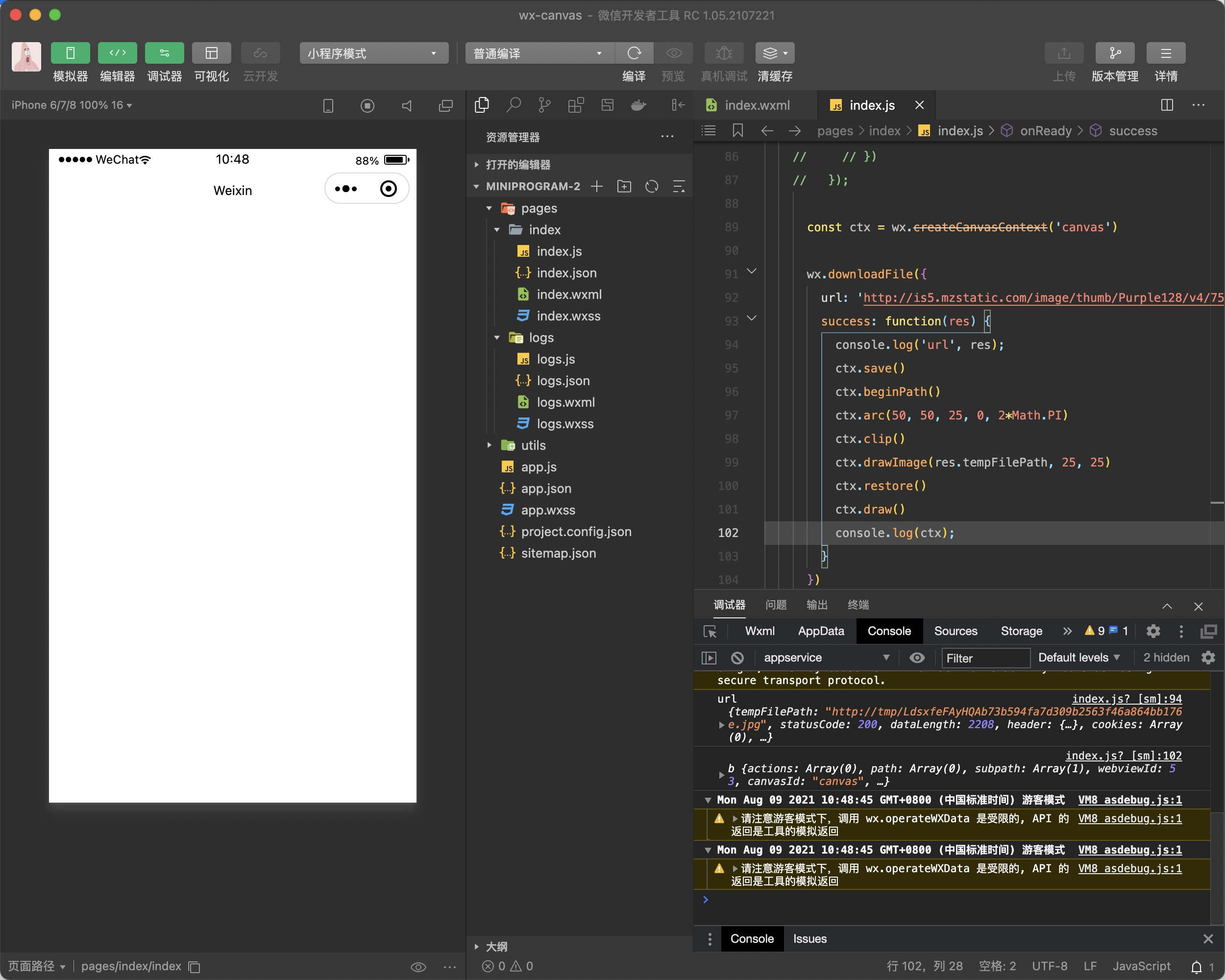Toggle the editor panel button
The height and width of the screenshot is (980, 1225).
coord(117,53)
